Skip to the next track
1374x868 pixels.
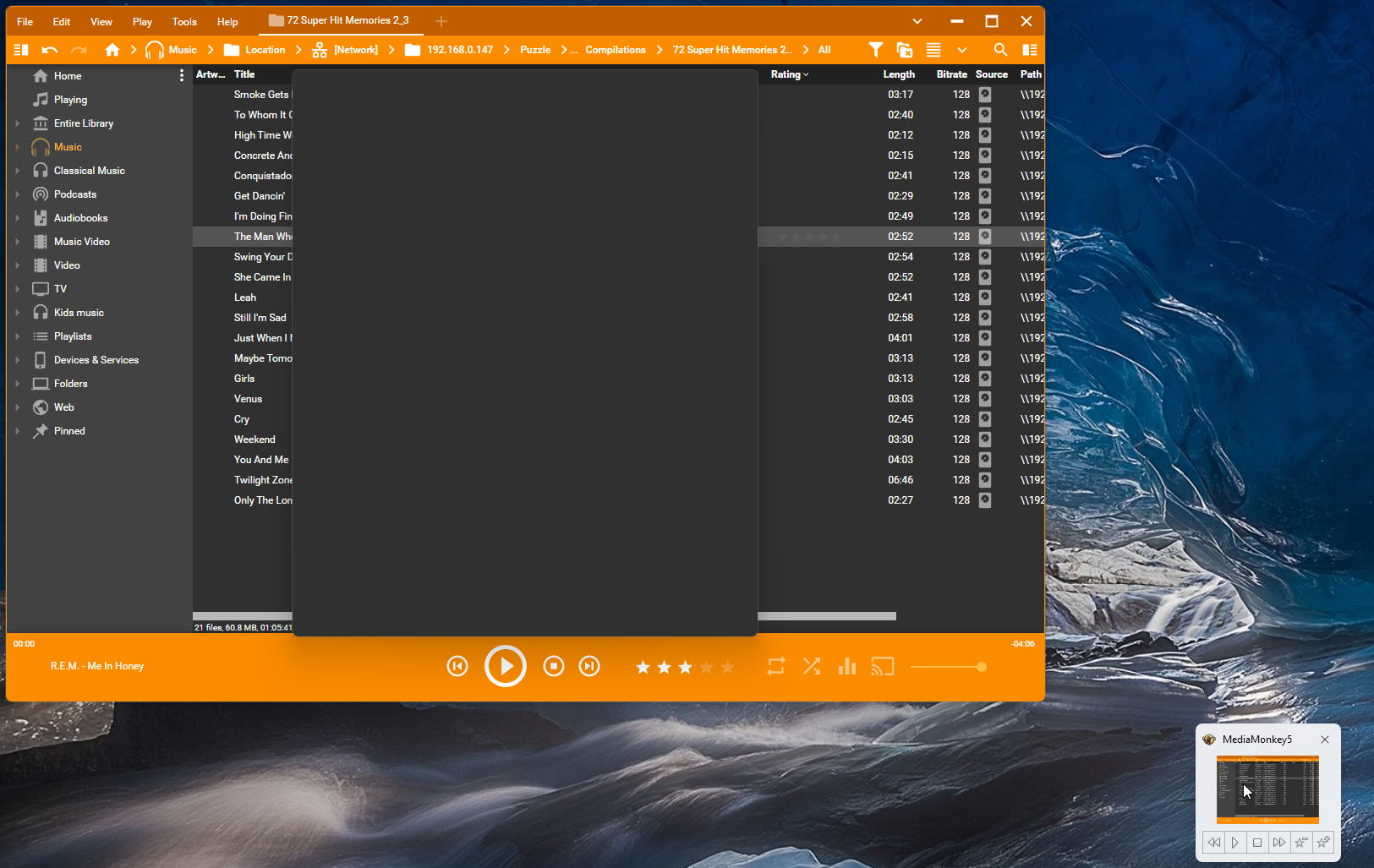(589, 667)
